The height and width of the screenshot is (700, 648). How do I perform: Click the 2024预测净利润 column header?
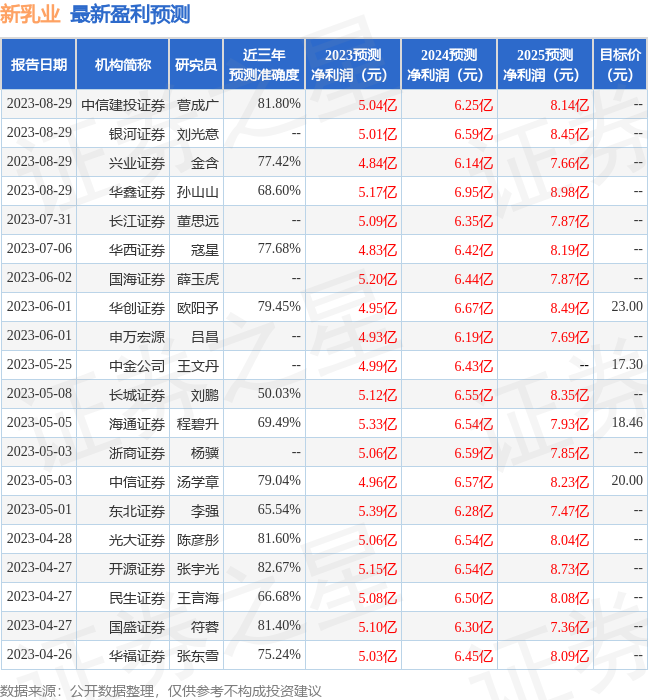pos(449,64)
